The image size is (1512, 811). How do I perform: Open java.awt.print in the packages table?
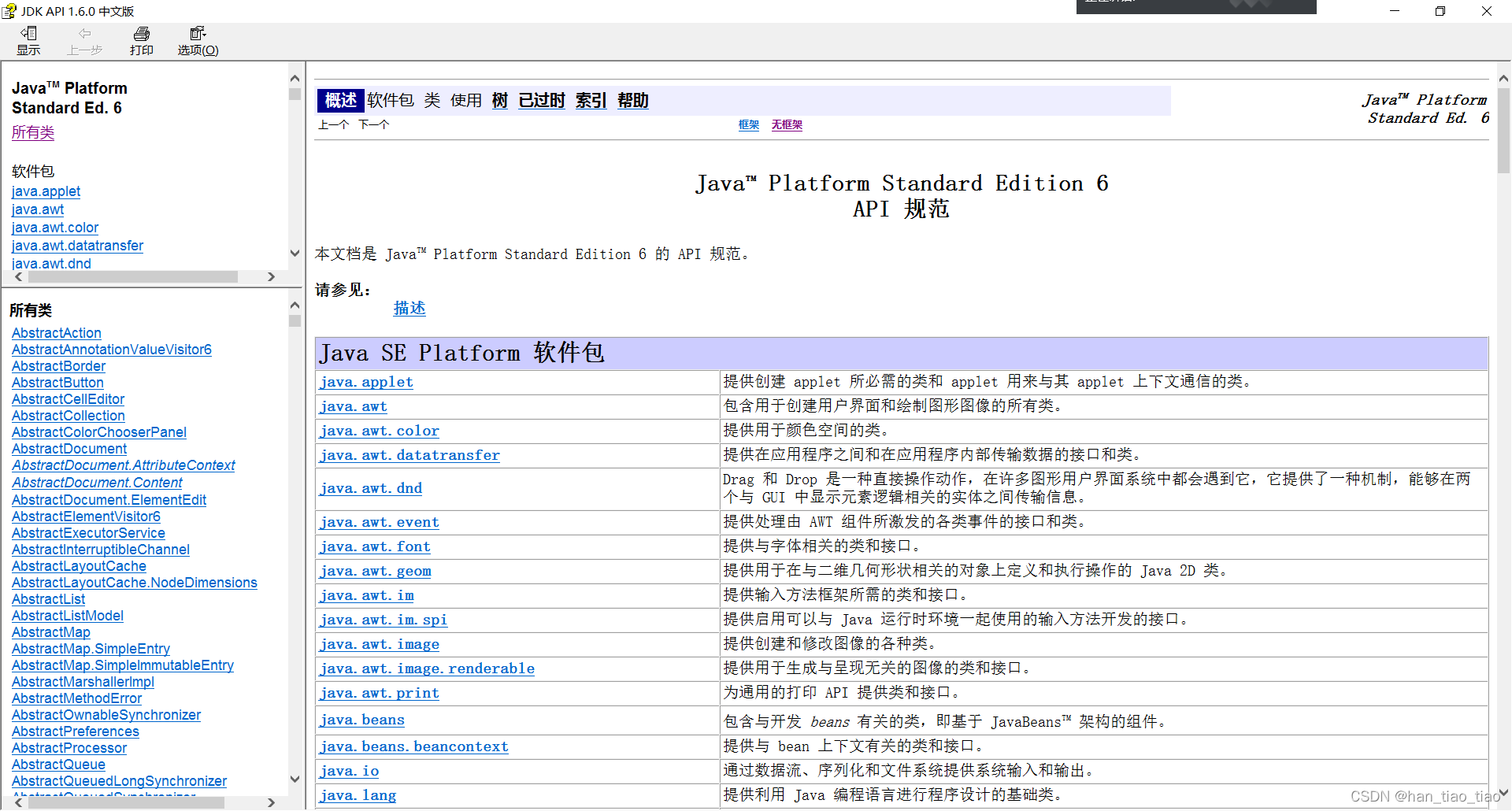pos(380,693)
